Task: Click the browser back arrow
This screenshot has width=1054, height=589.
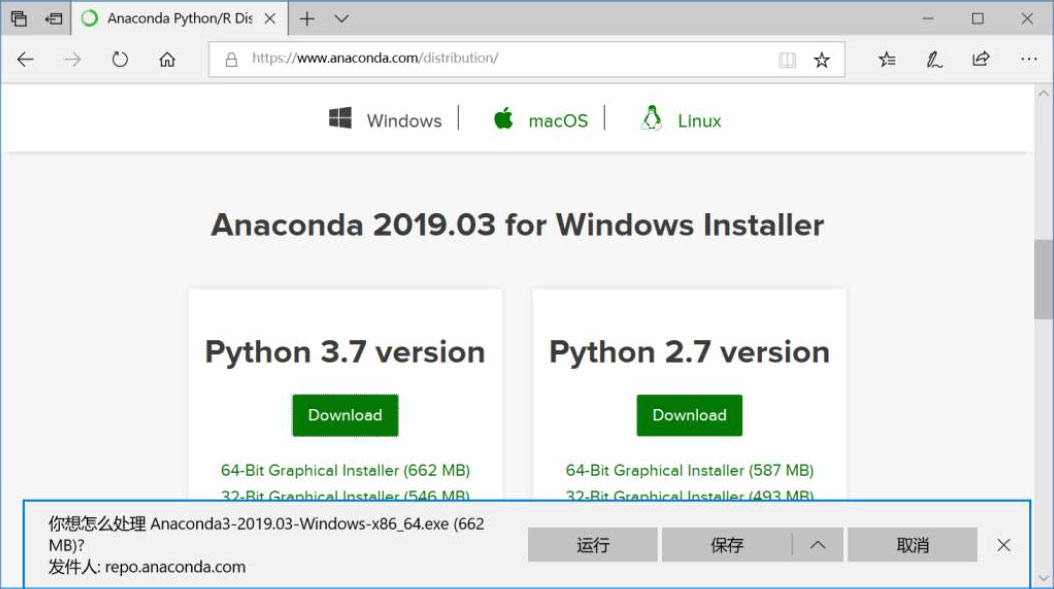Action: 25,59
